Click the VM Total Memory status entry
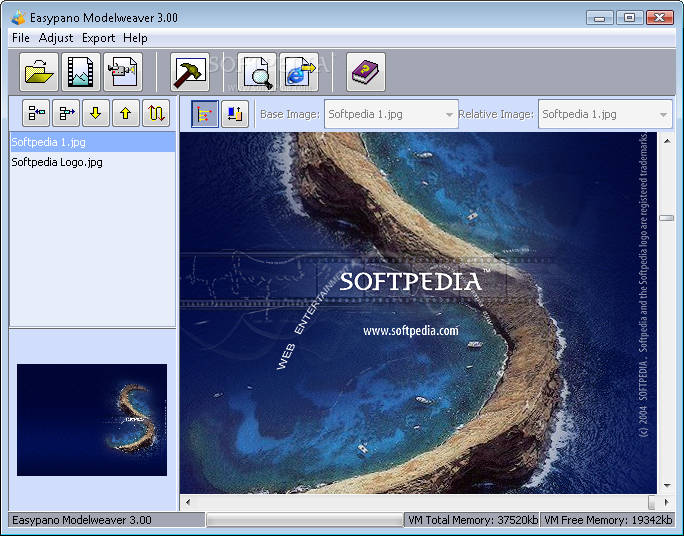This screenshot has width=684, height=536. [472, 520]
